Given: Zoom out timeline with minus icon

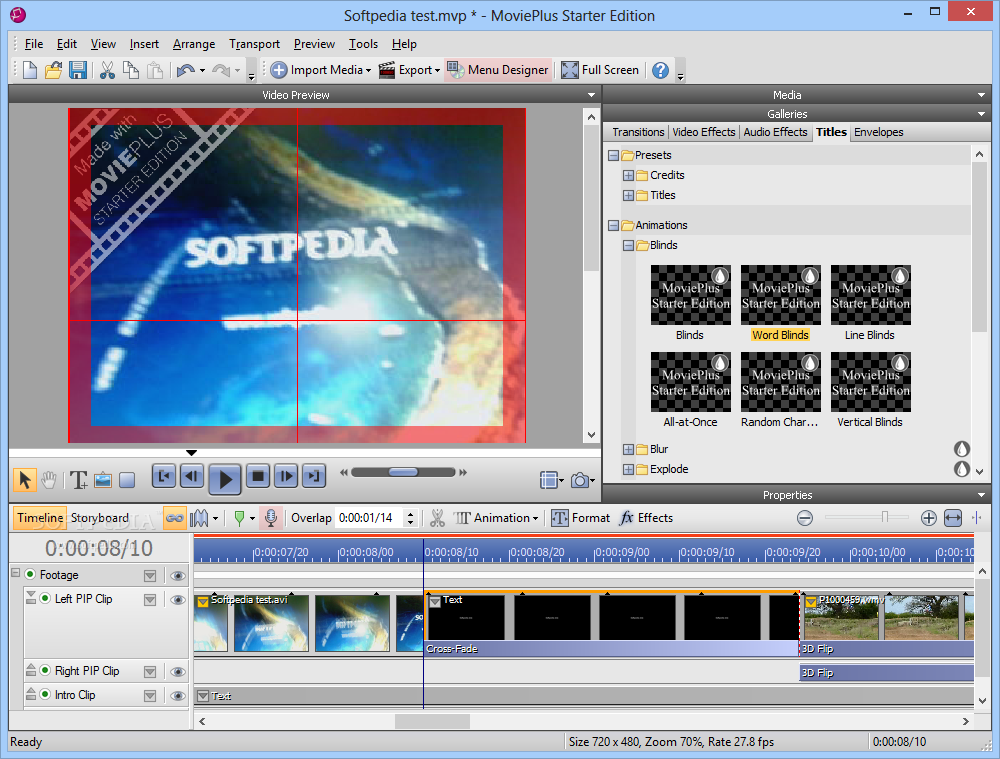Looking at the screenshot, I should [805, 518].
